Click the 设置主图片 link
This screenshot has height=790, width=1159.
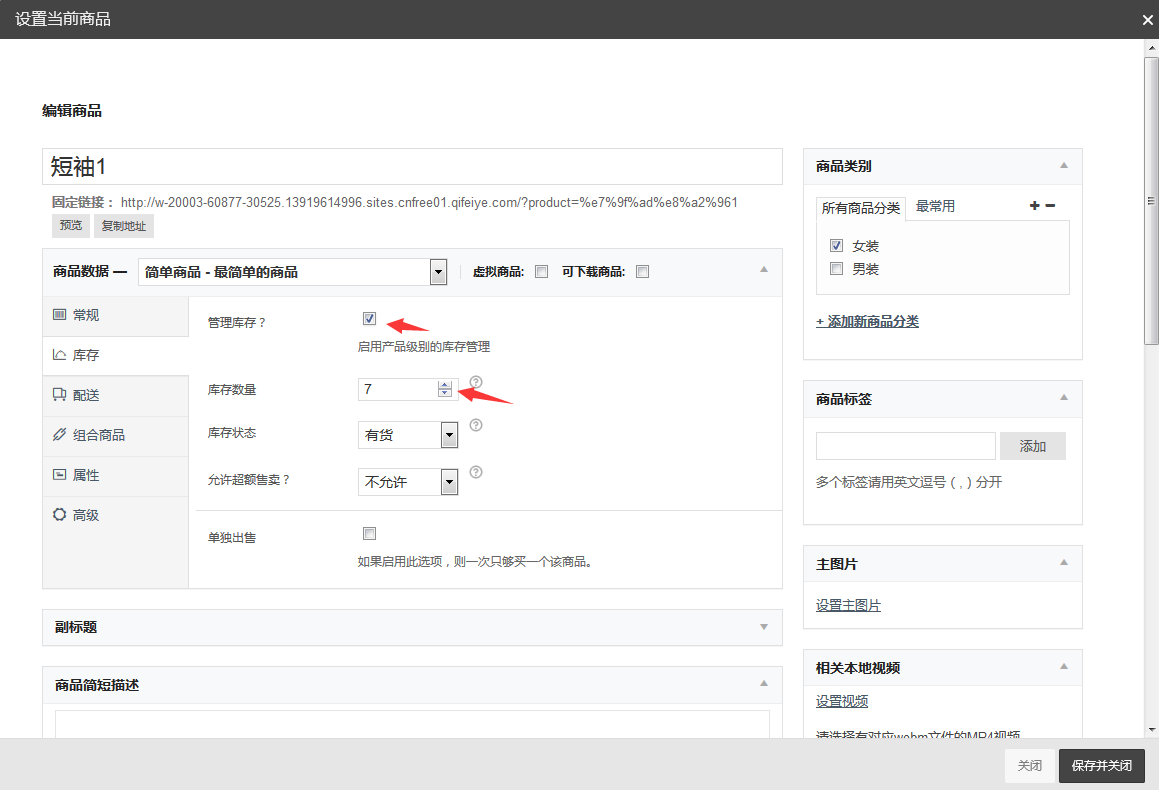pos(848,605)
